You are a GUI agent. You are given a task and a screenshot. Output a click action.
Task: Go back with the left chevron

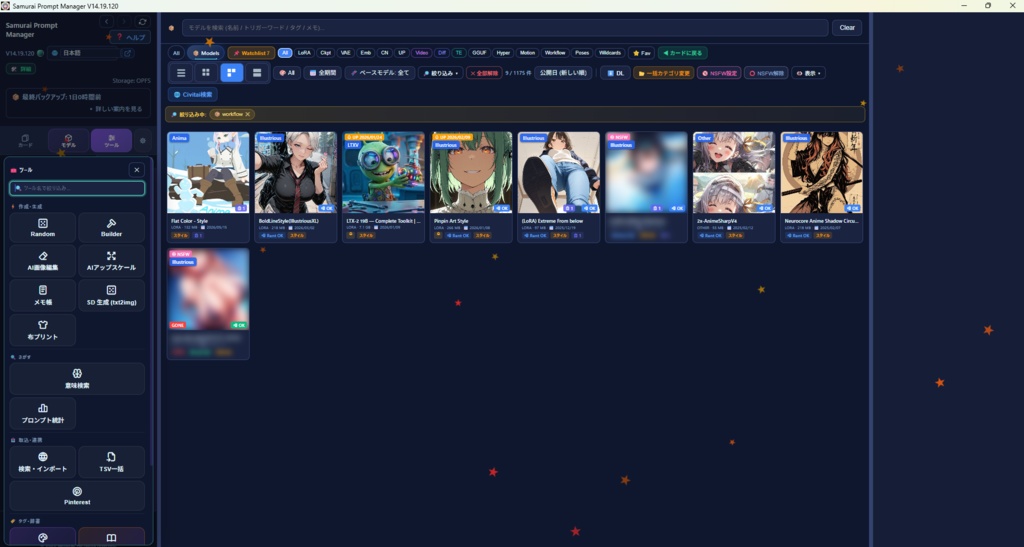pos(106,22)
